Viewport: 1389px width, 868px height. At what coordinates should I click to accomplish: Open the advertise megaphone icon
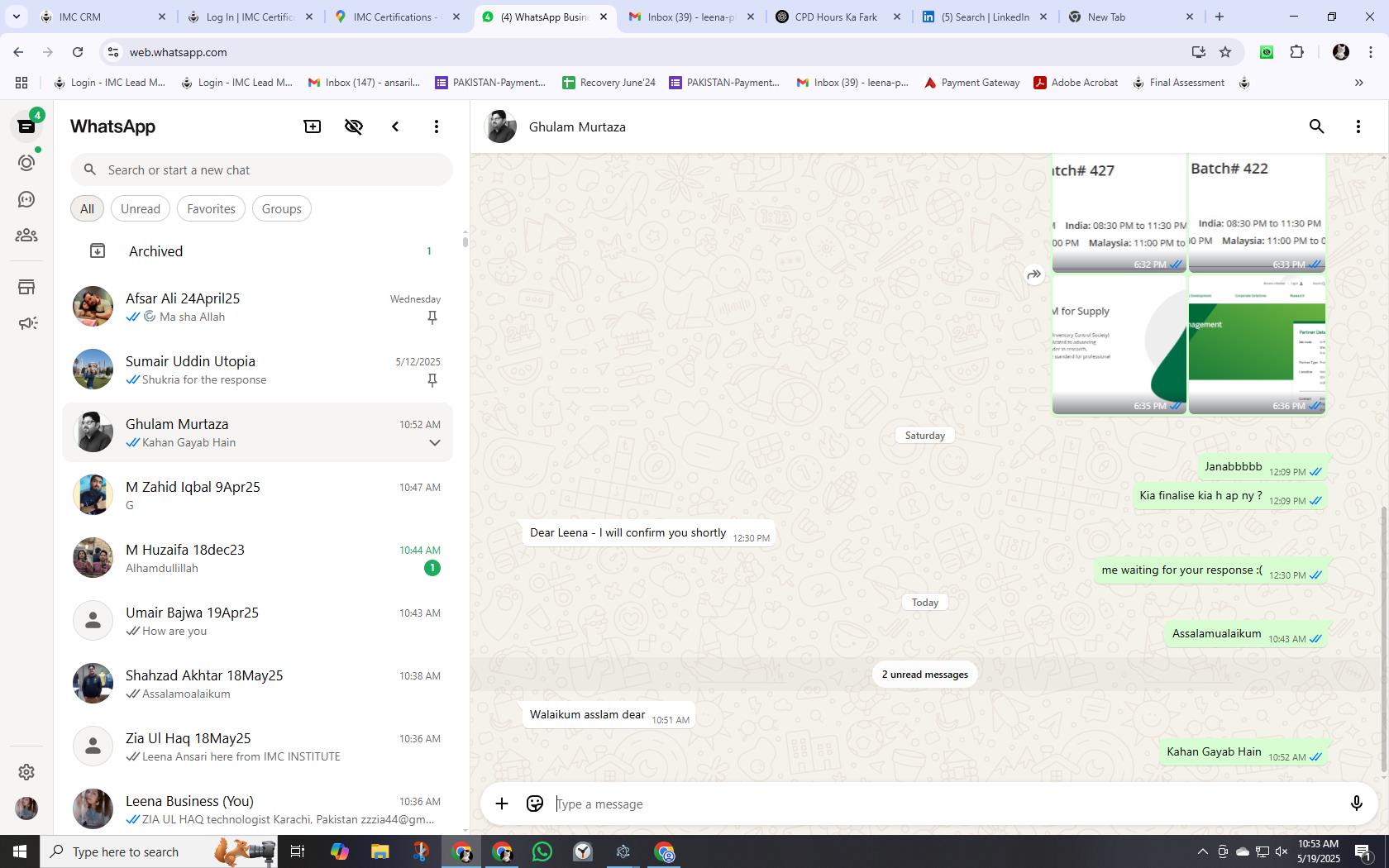coord(26,323)
